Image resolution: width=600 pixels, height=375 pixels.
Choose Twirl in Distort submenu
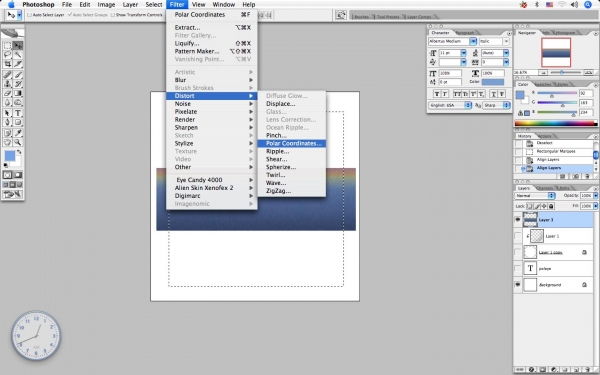point(292,175)
